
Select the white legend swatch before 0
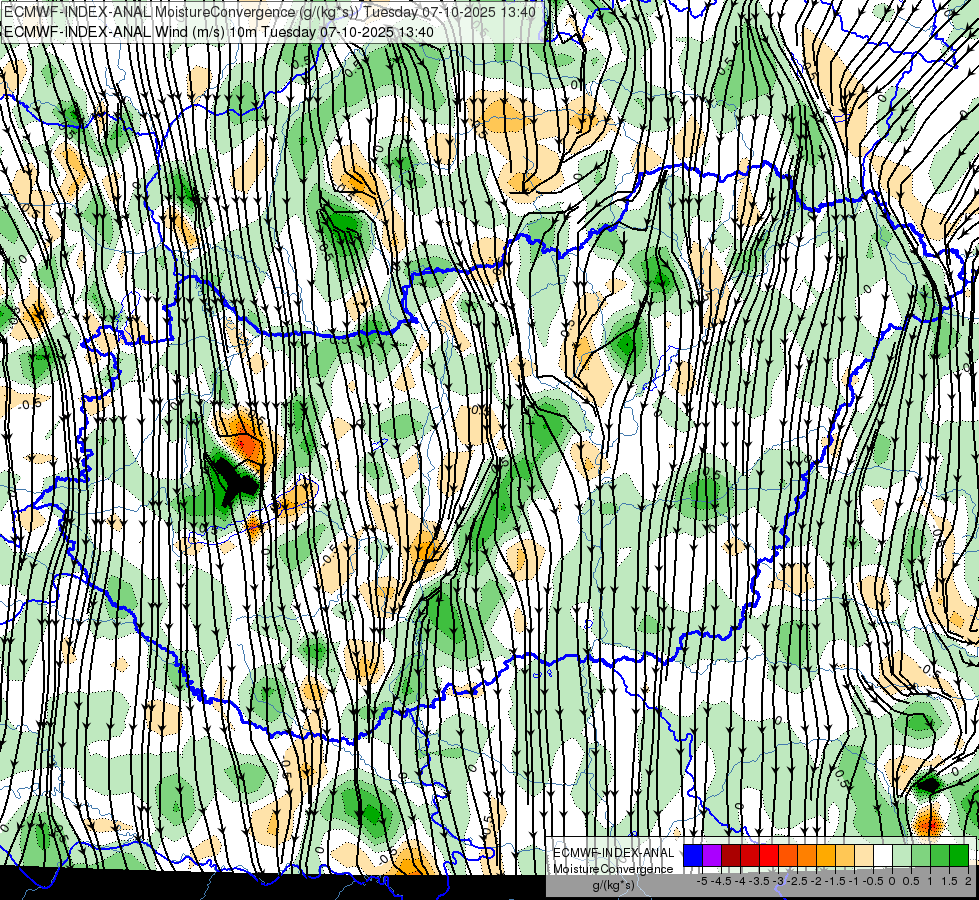883,856
